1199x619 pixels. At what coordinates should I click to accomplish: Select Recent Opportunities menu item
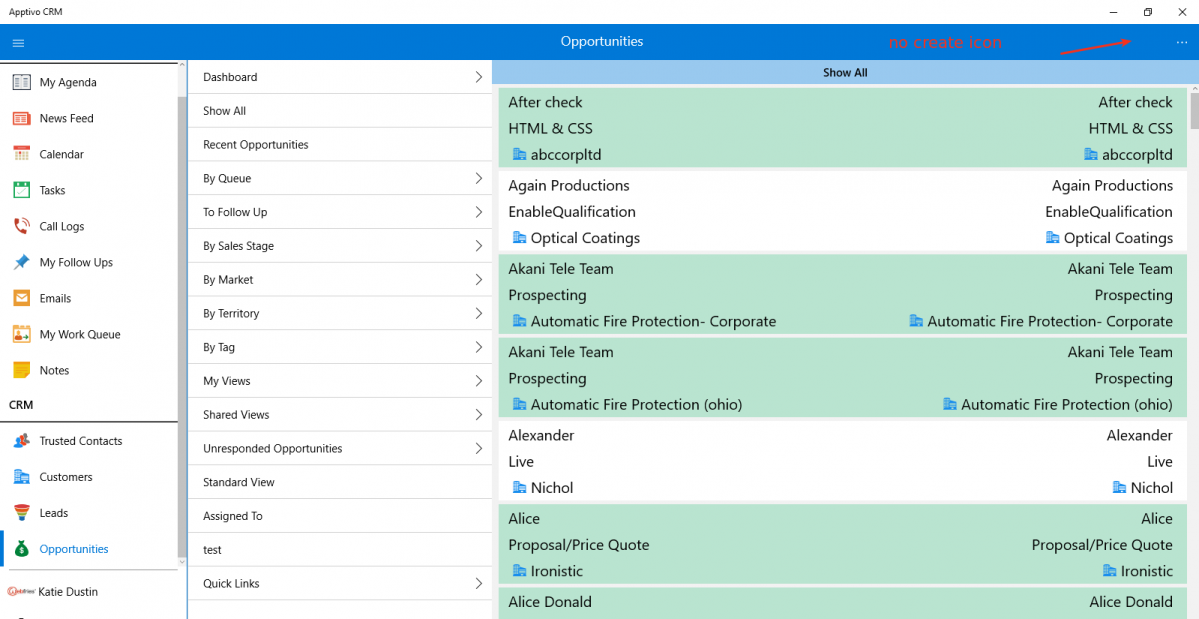click(x=256, y=145)
